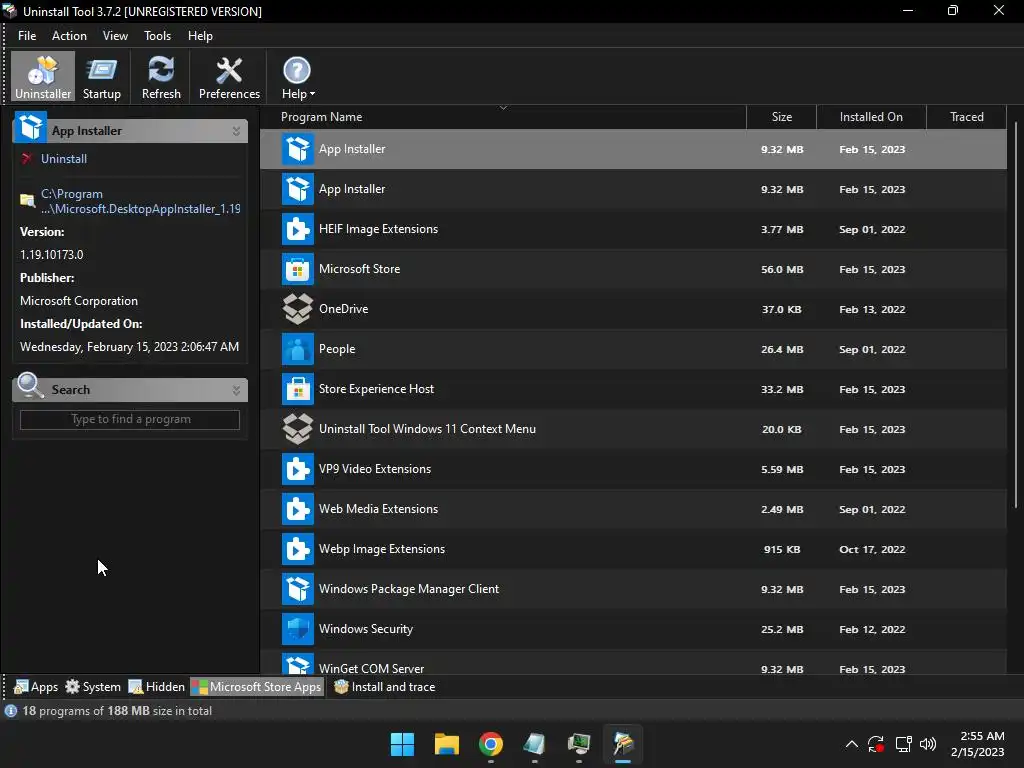The height and width of the screenshot is (768, 1024).
Task: Click the Microsoft Store program name
Action: tap(359, 269)
